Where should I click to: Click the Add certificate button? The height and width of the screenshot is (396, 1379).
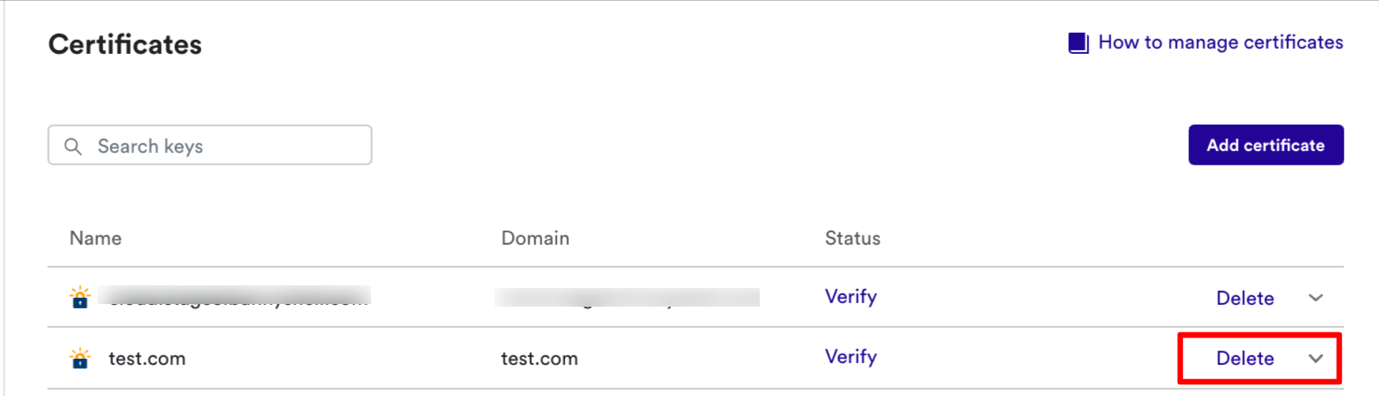tap(1265, 145)
